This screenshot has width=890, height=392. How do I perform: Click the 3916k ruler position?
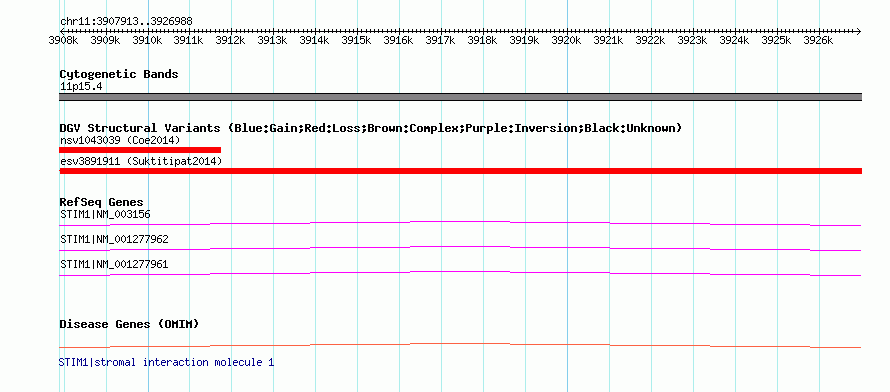point(399,40)
